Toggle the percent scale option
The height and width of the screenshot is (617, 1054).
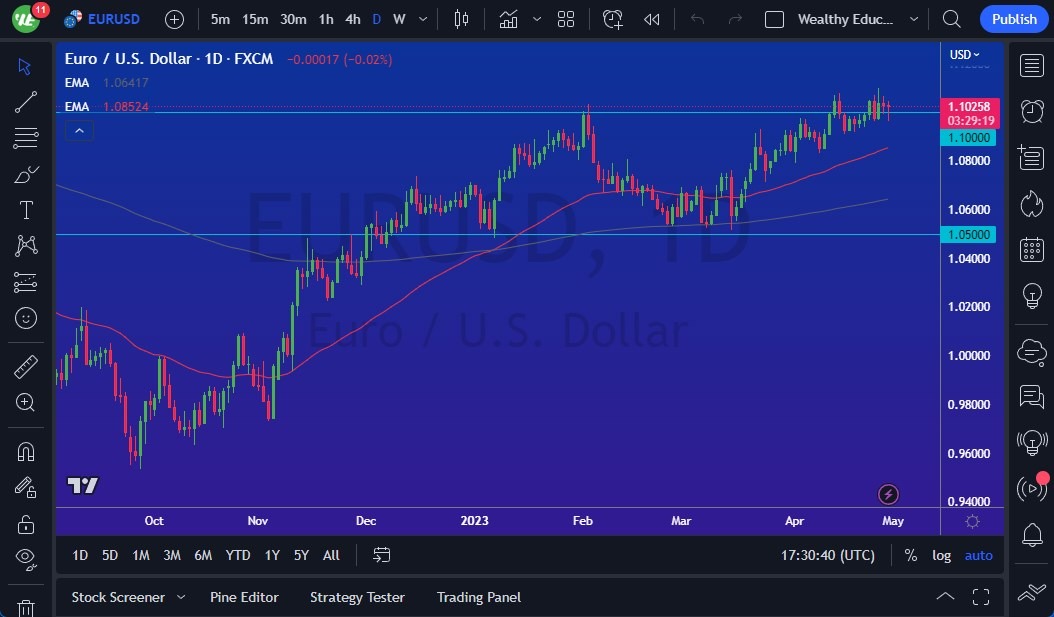pos(911,555)
